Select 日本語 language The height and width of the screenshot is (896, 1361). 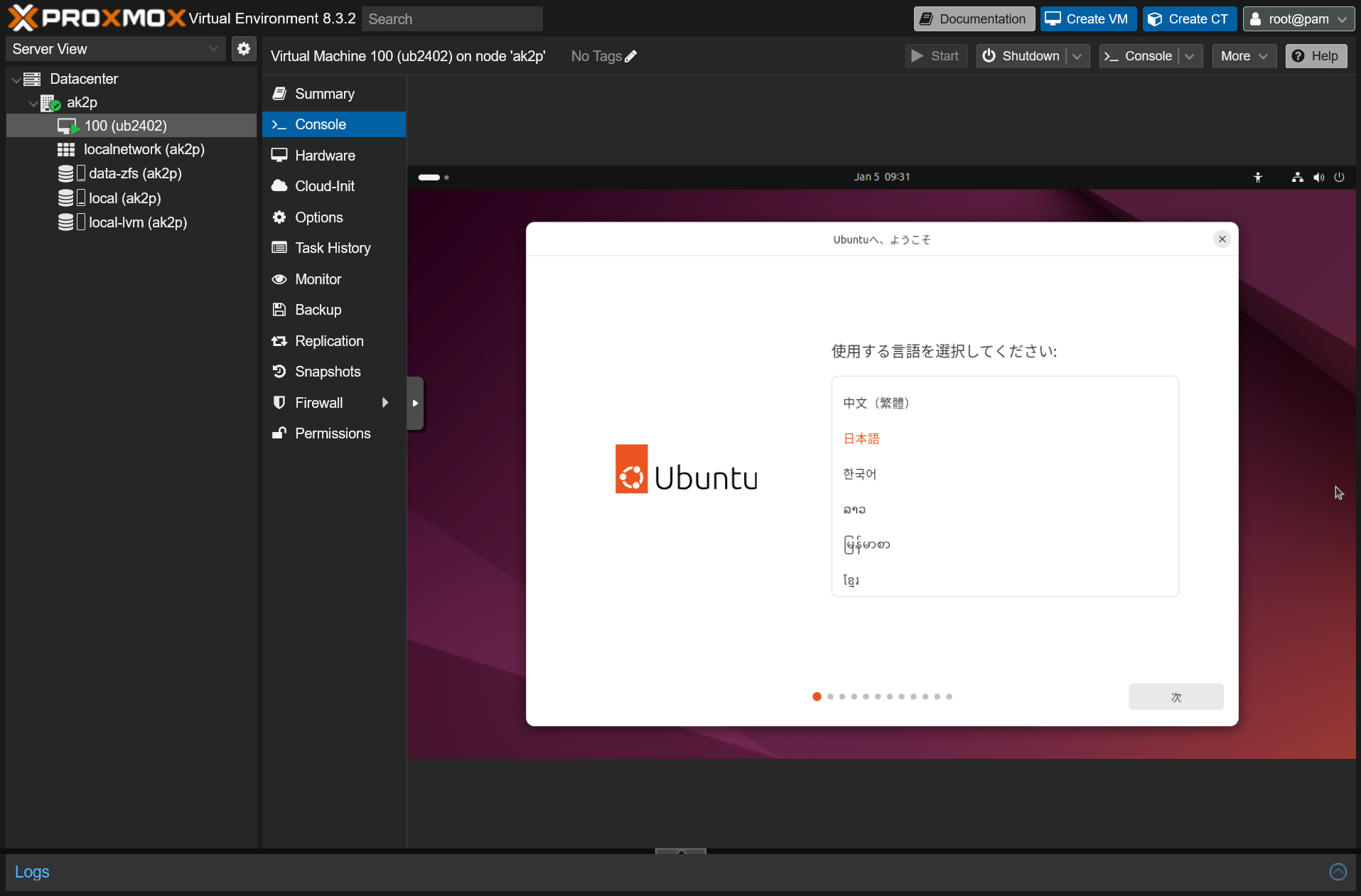[x=1005, y=438]
